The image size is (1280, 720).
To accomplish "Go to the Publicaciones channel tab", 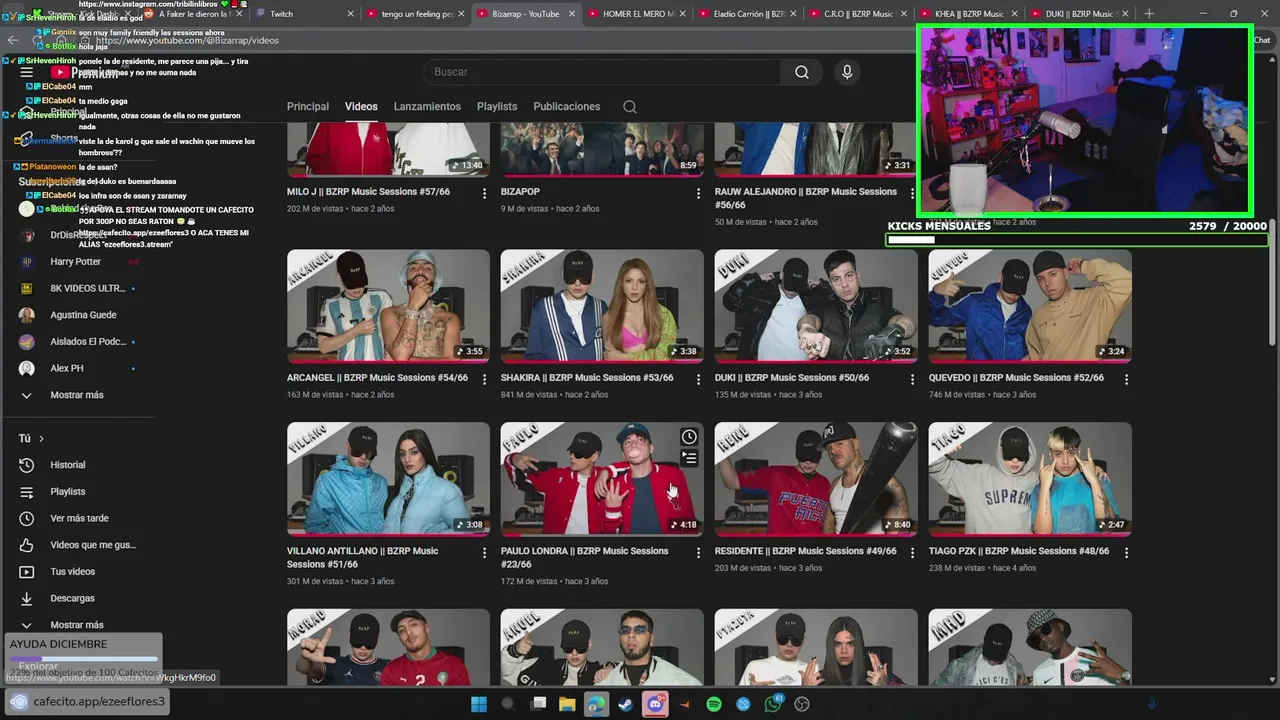I will (x=567, y=107).
